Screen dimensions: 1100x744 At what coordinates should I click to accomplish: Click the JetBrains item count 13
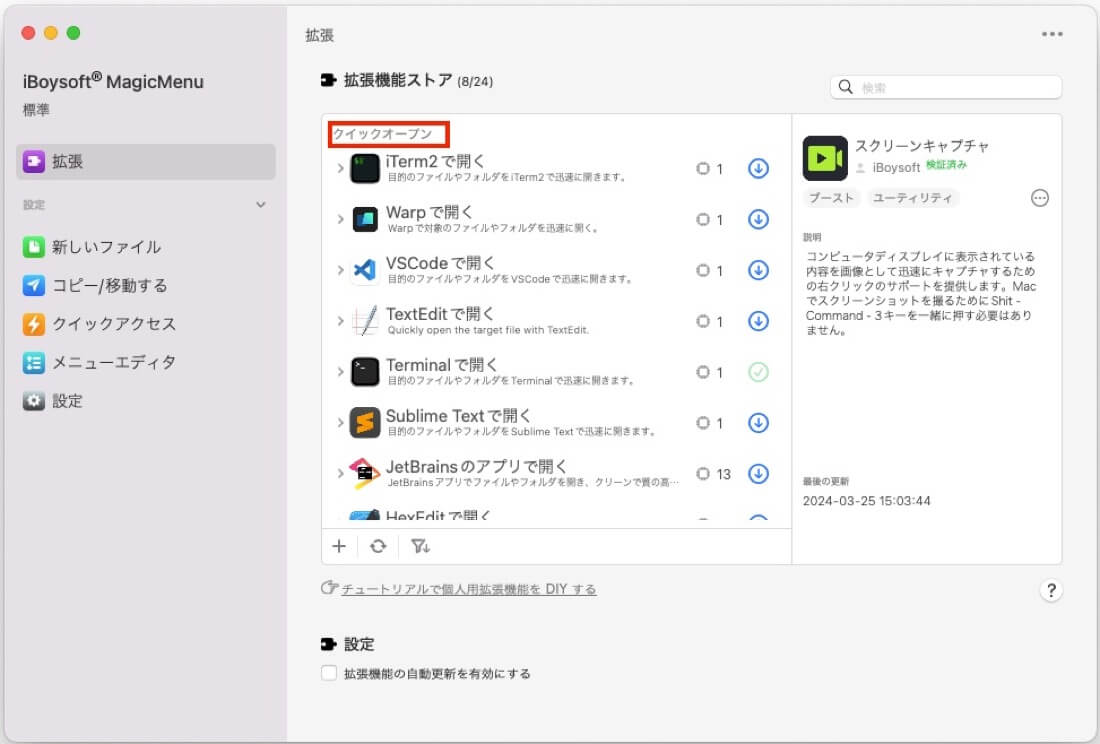click(x=723, y=474)
